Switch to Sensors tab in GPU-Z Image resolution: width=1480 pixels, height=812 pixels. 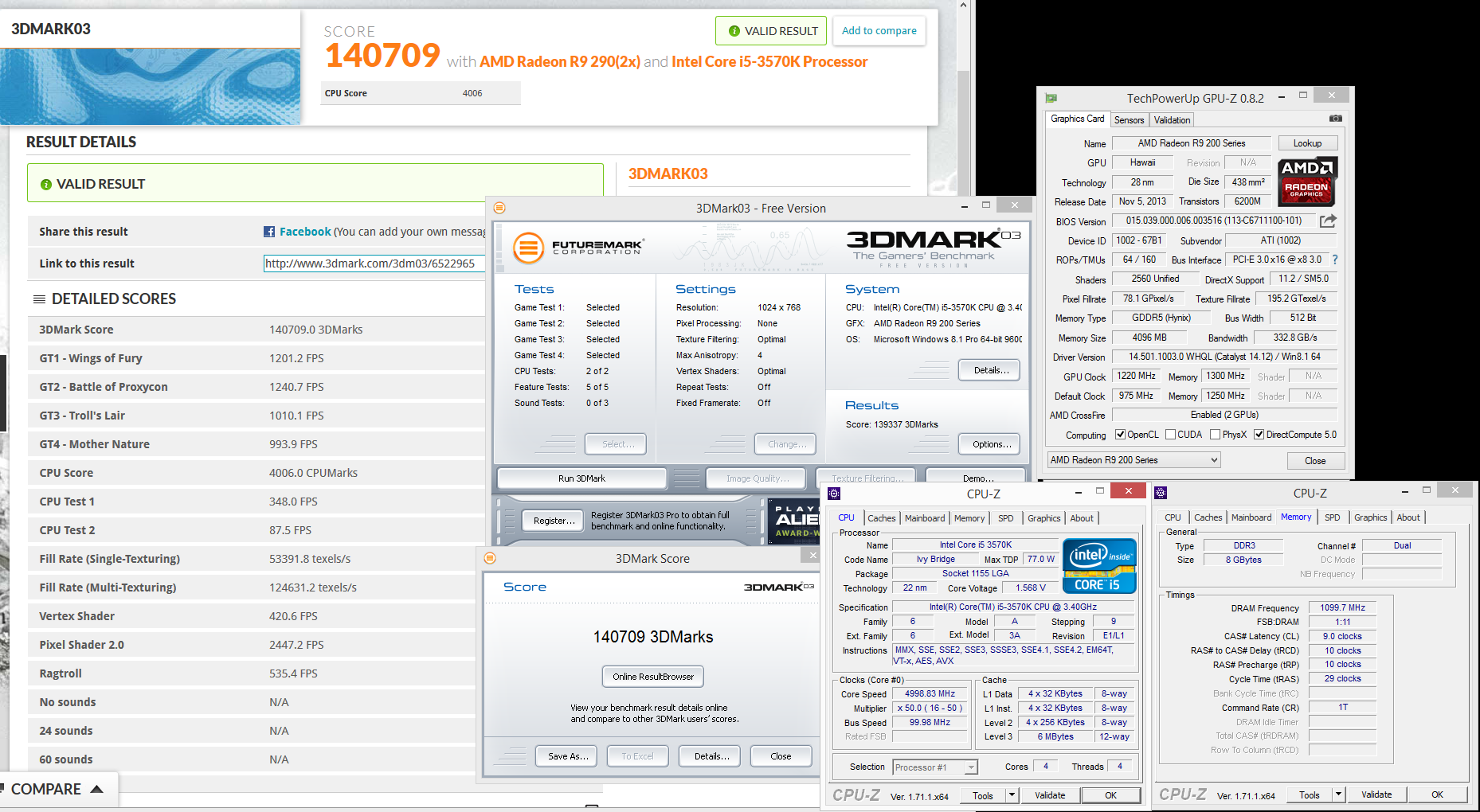[1129, 120]
